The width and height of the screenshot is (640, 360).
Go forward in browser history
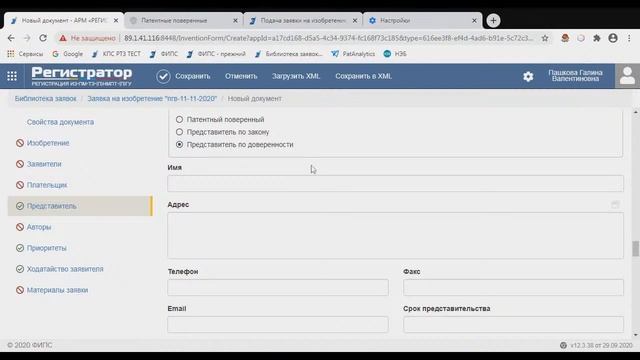point(27,38)
